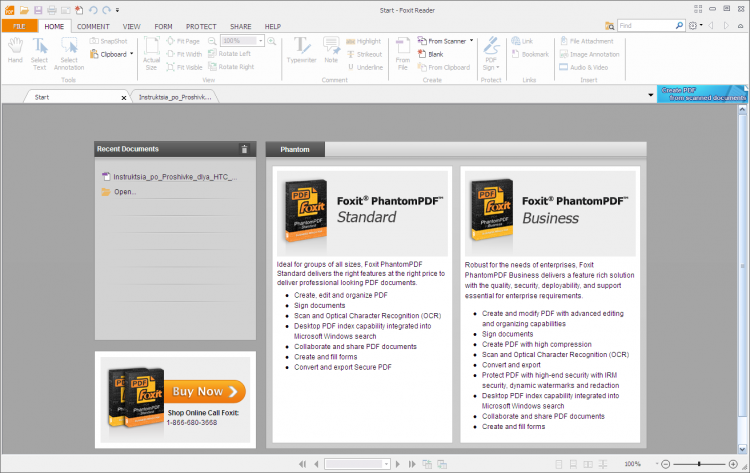Click the Find search field
The width and height of the screenshot is (750, 473).
pyautogui.click(x=646, y=26)
